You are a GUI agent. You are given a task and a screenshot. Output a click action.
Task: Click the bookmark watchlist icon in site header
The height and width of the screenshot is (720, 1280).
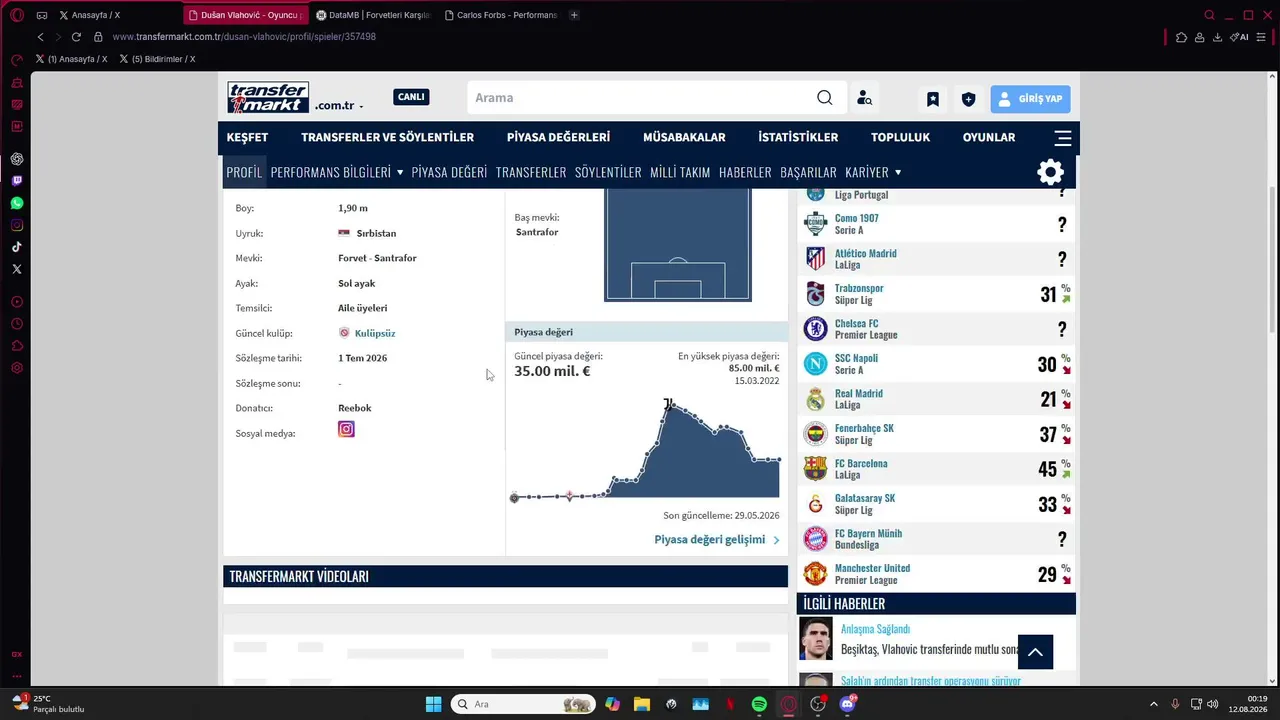coord(933,99)
